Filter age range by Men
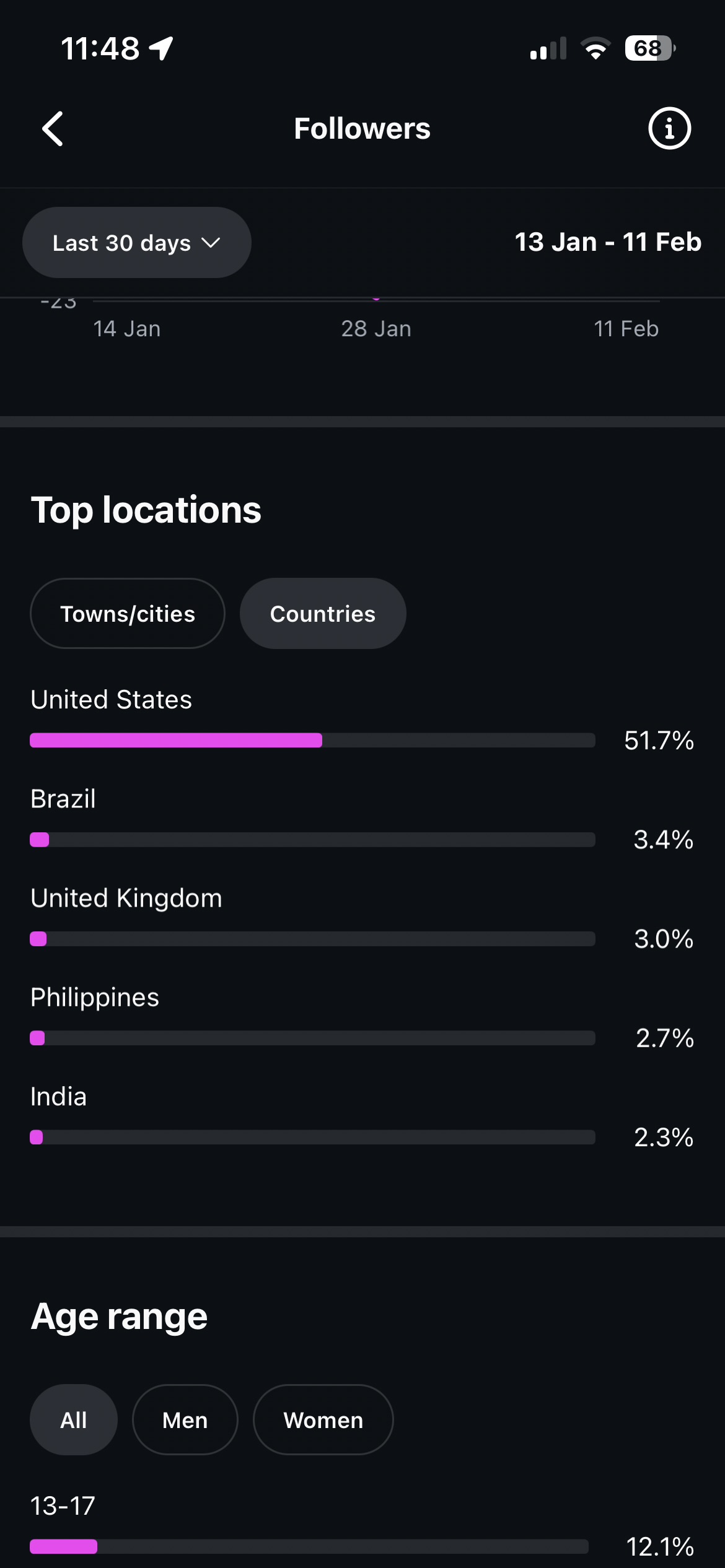 pos(185,1420)
